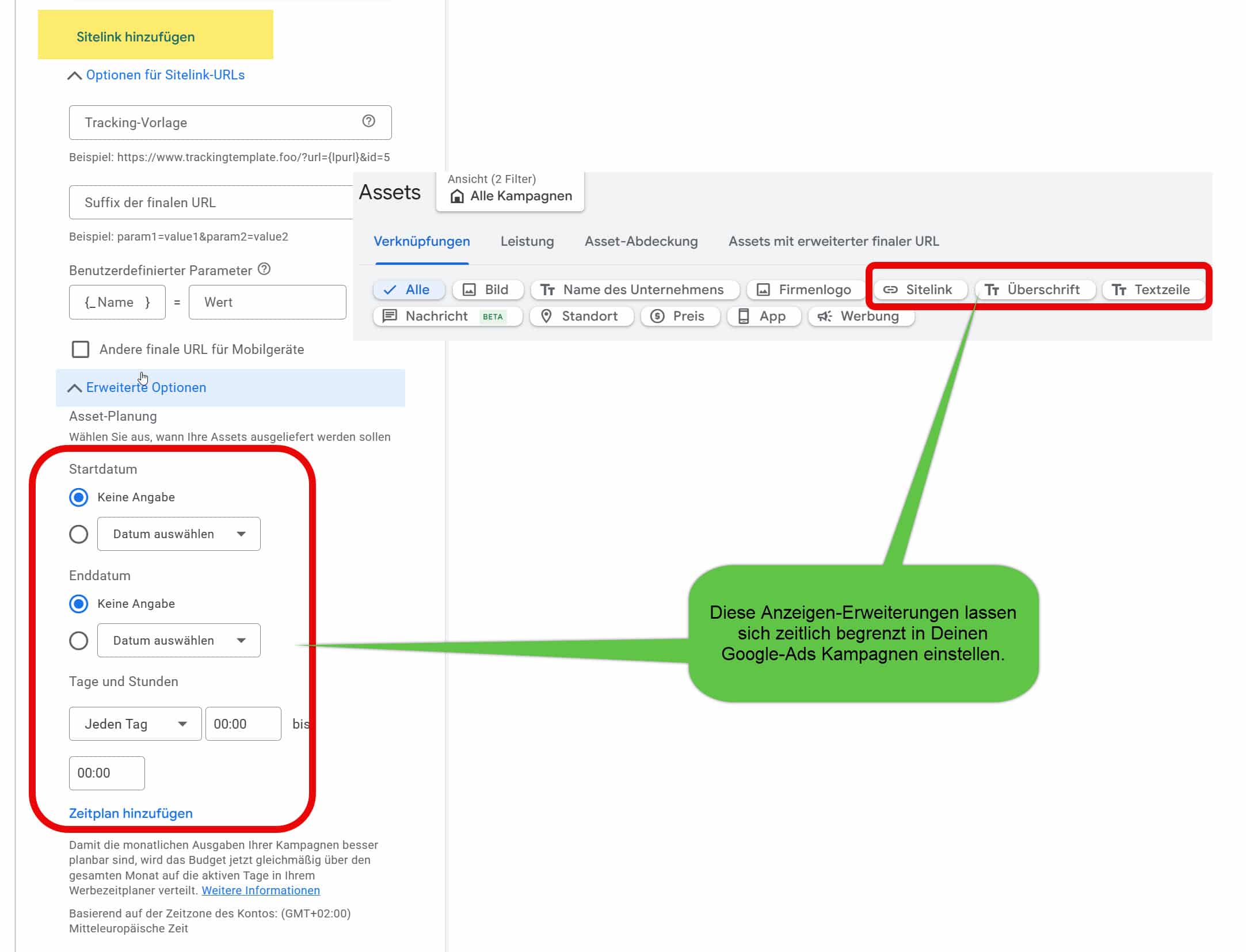Select the App filter chip
The height and width of the screenshot is (952, 1246).
pyautogui.click(x=764, y=316)
